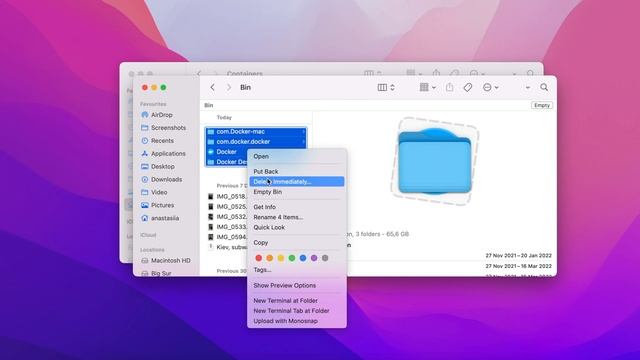Open the ellipsis Action menu icon
Image resolution: width=640 pixels, height=360 pixels.
[x=487, y=87]
